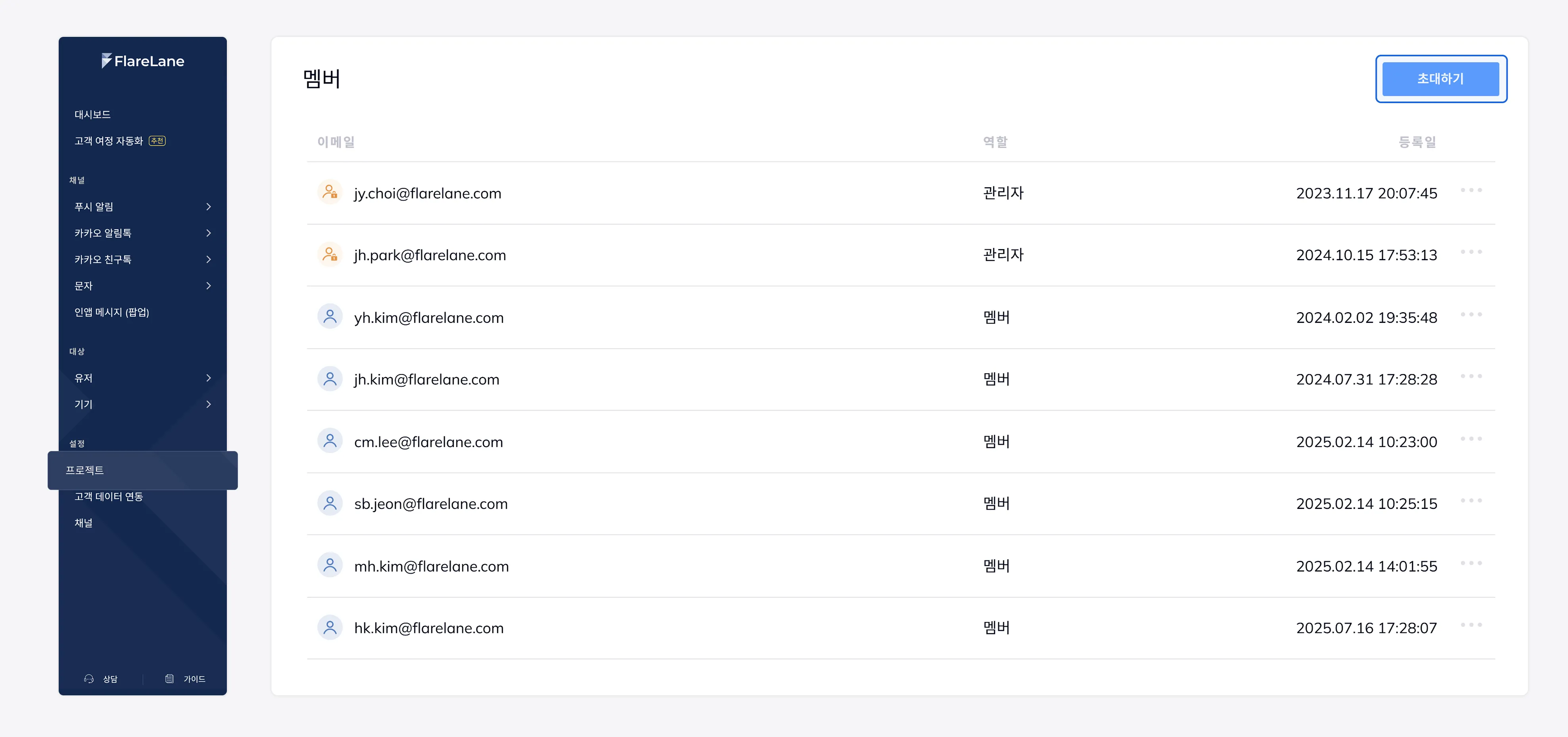Select email yh.kim@flarelane.com
This screenshot has height=737, width=1568.
point(429,317)
